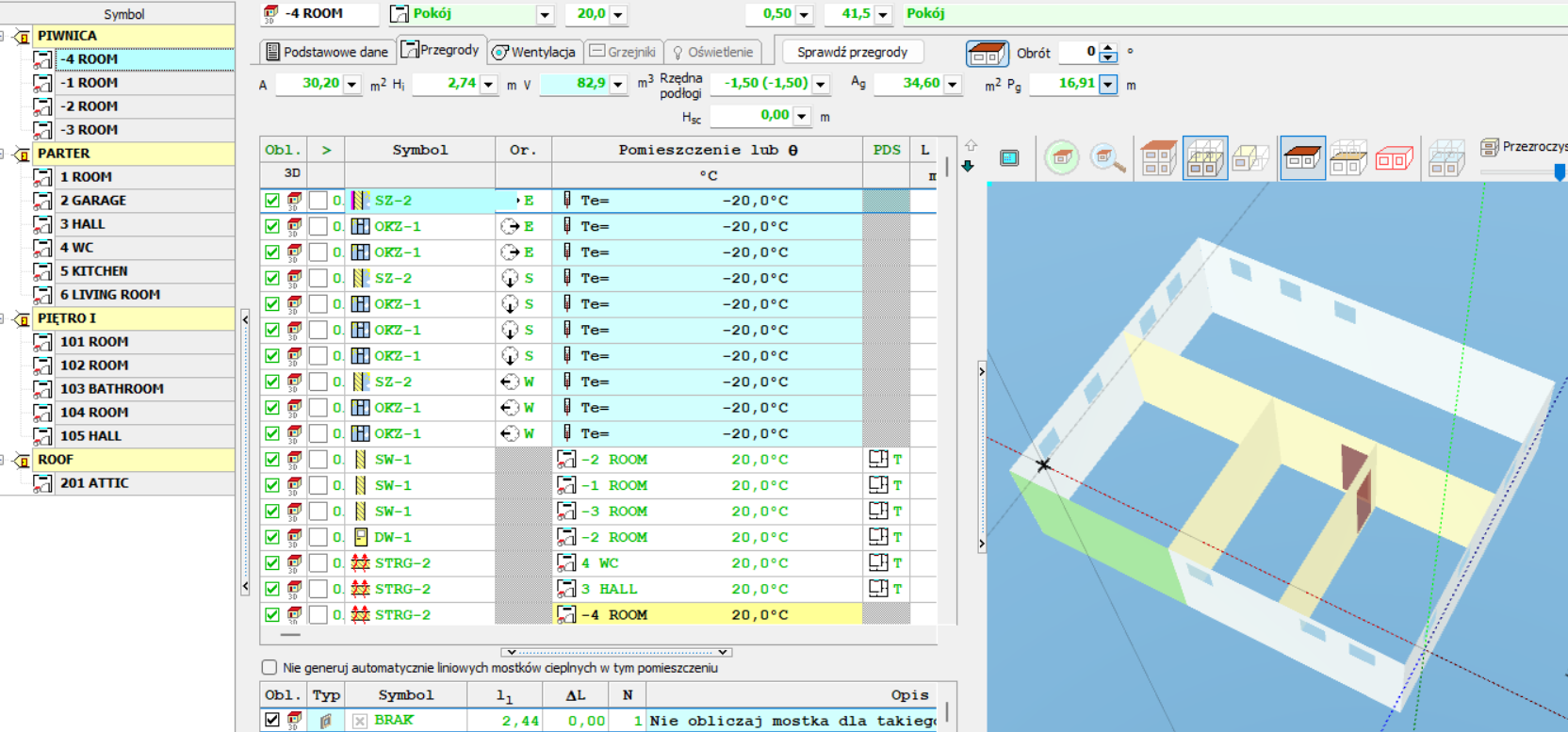The image size is (1568, 732).
Task: Enable 'Nie generuj automatycznie liniowych mostków' checkbox
Action: click(x=269, y=668)
